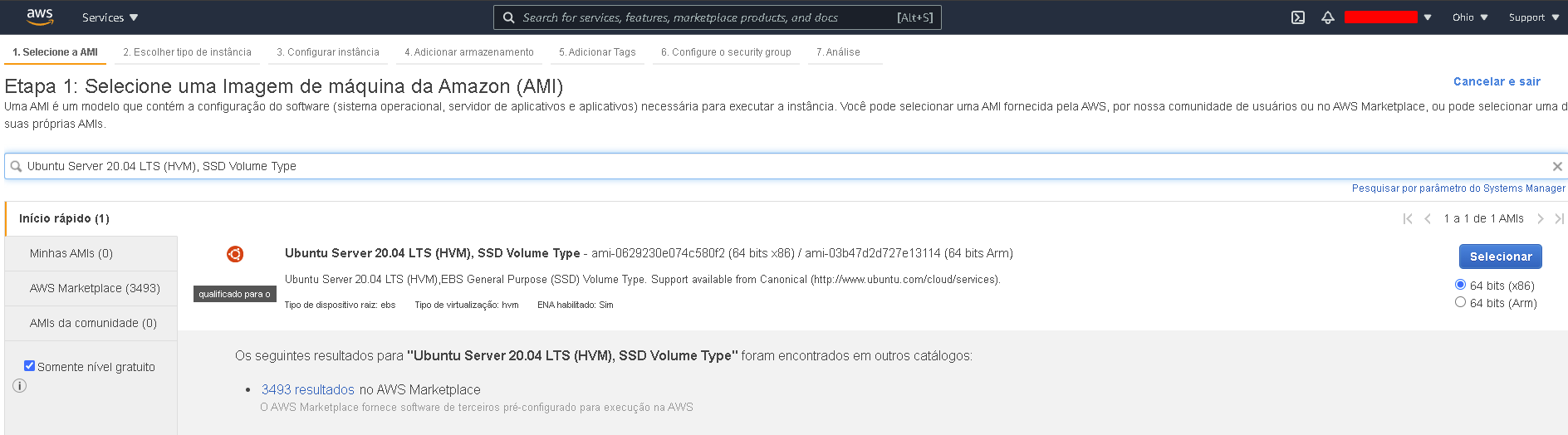The image size is (1568, 435).
Task: Select Minhas AMIs (0) category
Action: (91, 253)
